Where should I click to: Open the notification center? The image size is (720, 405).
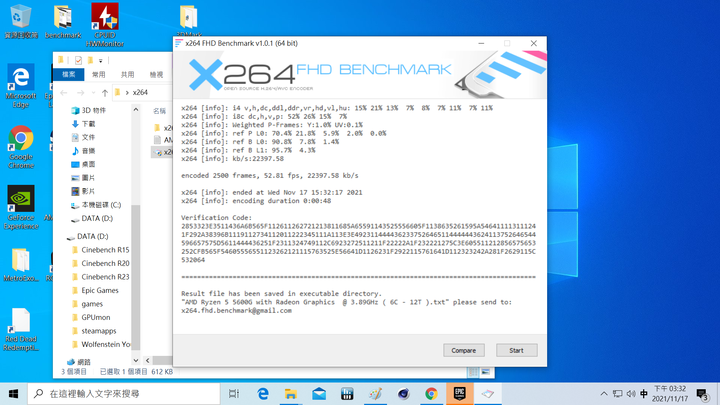click(703, 394)
